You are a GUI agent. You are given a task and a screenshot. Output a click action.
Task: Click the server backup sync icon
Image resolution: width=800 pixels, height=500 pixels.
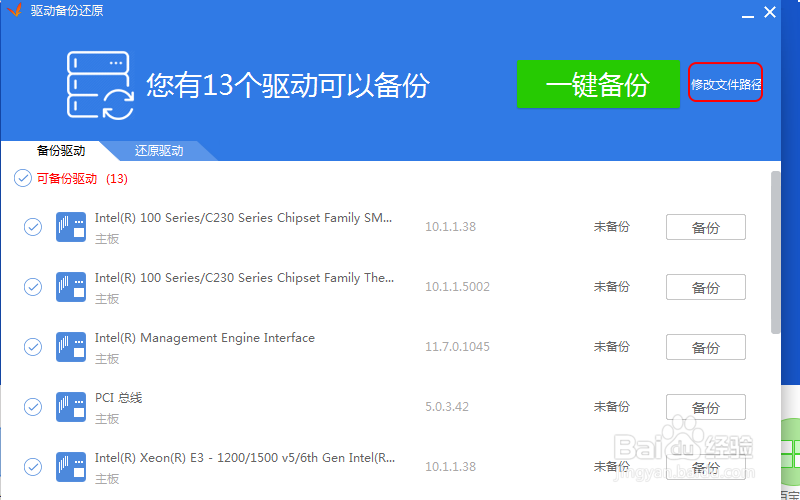click(101, 85)
